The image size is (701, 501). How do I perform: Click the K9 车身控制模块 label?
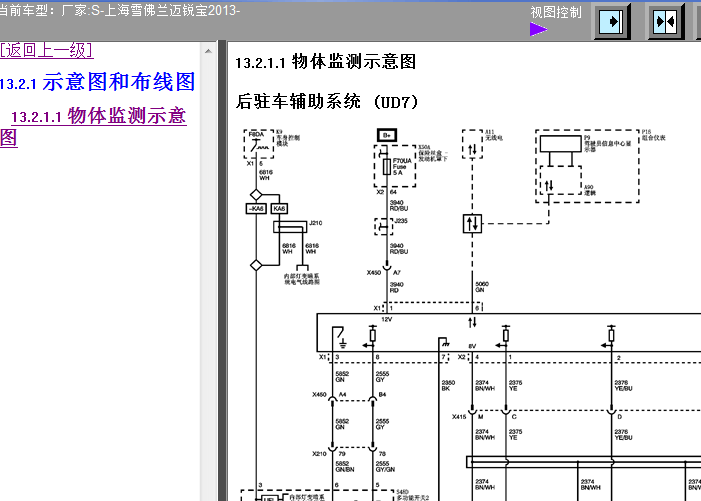[288, 138]
